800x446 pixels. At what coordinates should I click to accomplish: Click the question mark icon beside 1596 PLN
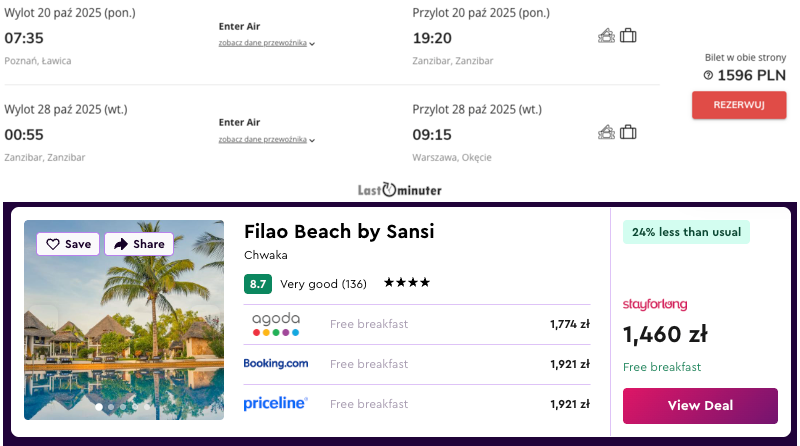coord(708,75)
